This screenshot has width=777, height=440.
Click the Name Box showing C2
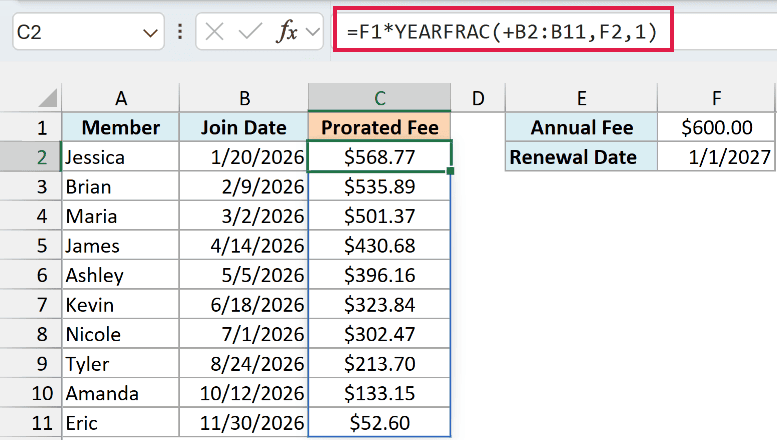tap(88, 32)
